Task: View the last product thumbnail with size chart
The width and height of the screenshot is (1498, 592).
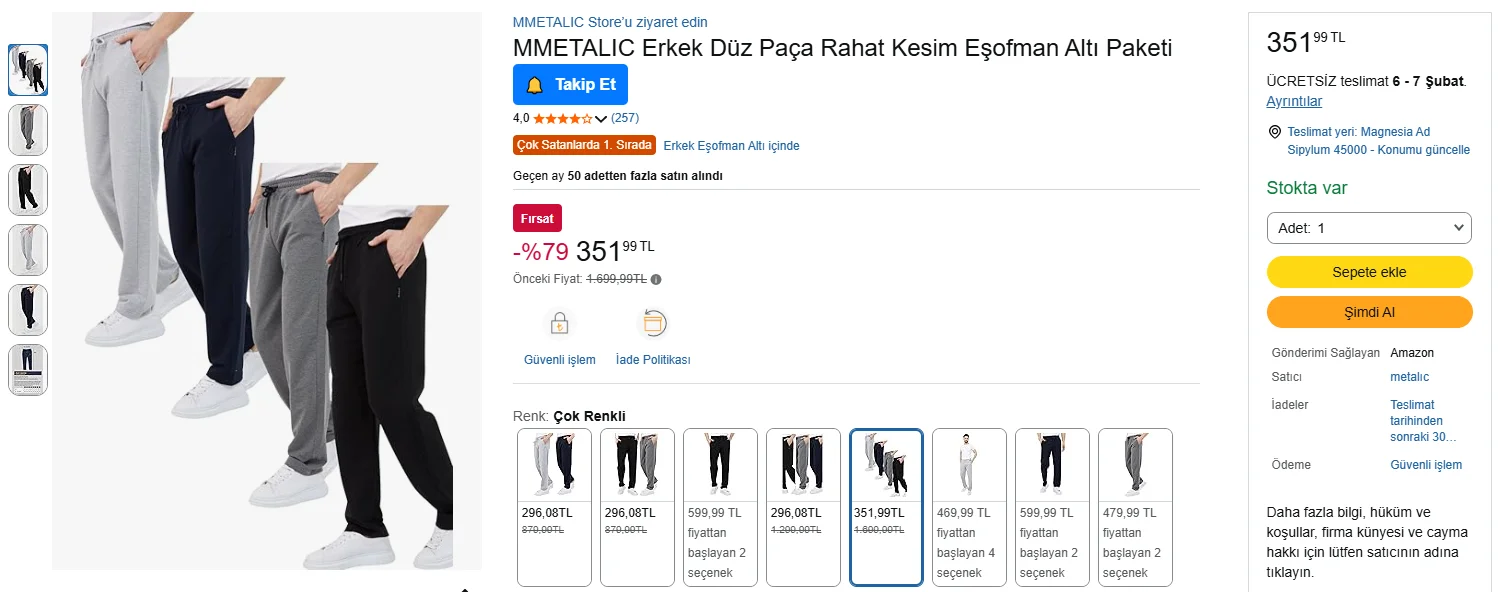Action: 28,370
